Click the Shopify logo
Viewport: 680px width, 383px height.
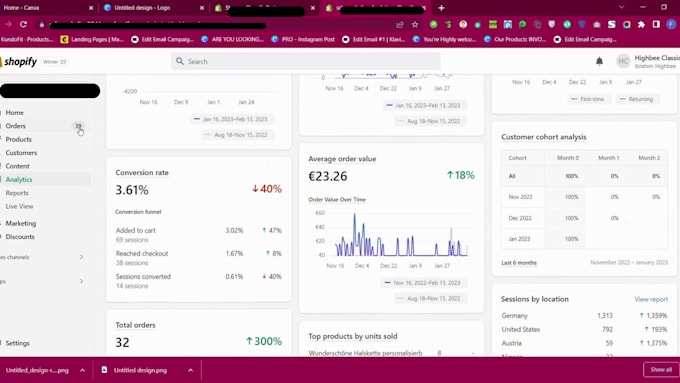19,62
